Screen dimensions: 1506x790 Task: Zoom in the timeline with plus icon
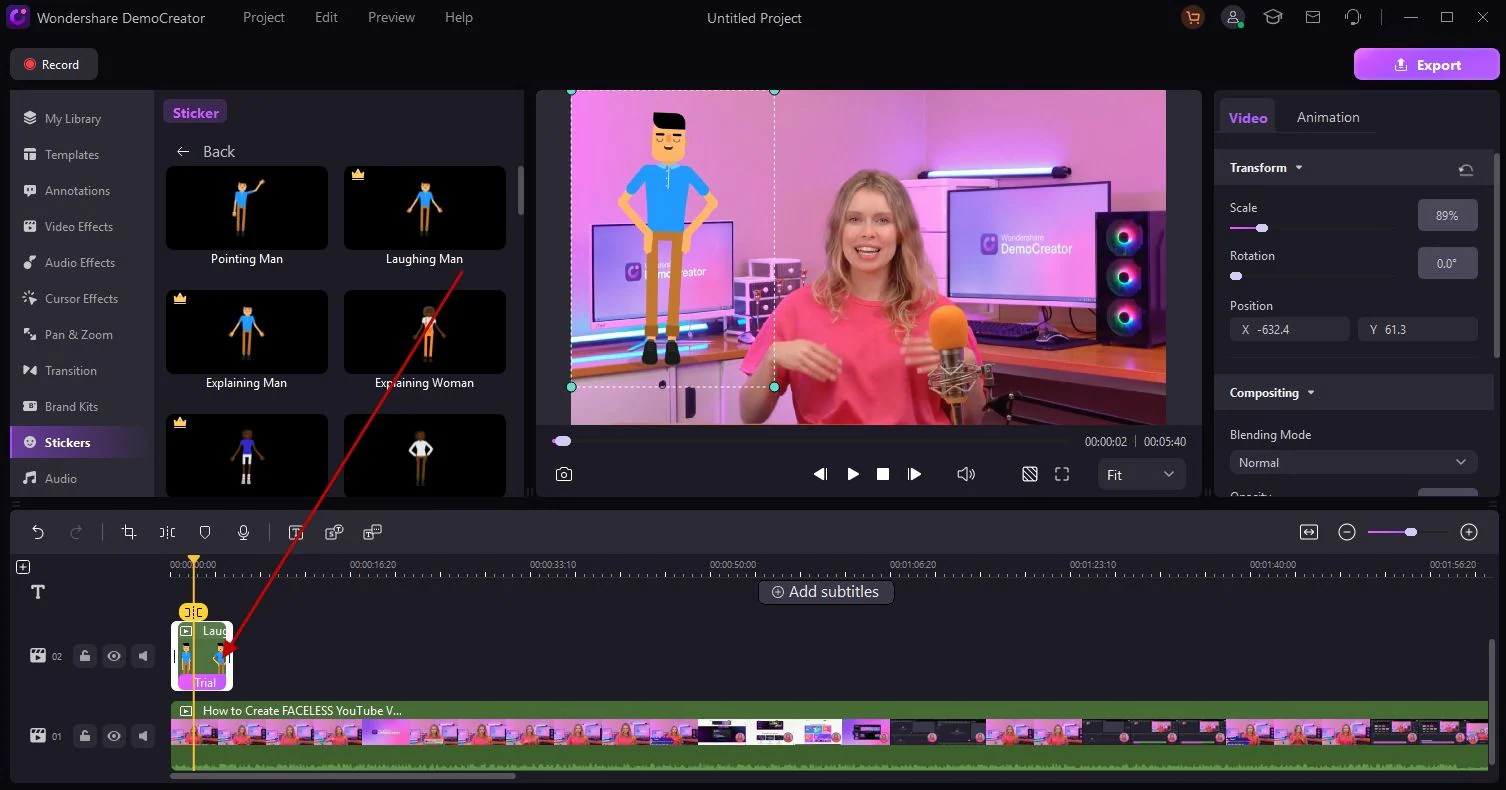click(1469, 532)
